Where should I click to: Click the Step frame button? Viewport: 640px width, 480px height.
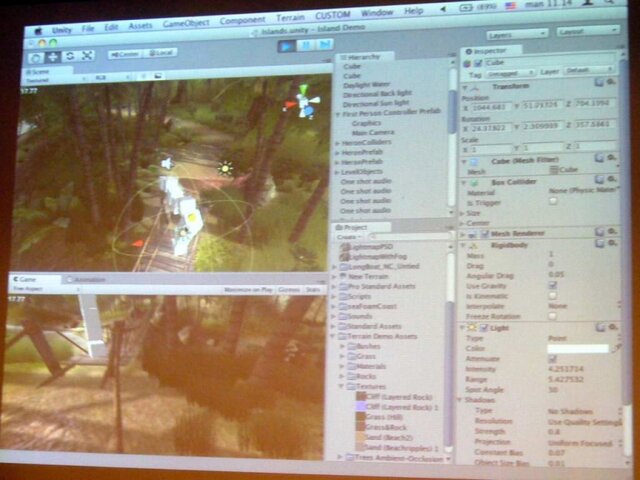click(325, 44)
